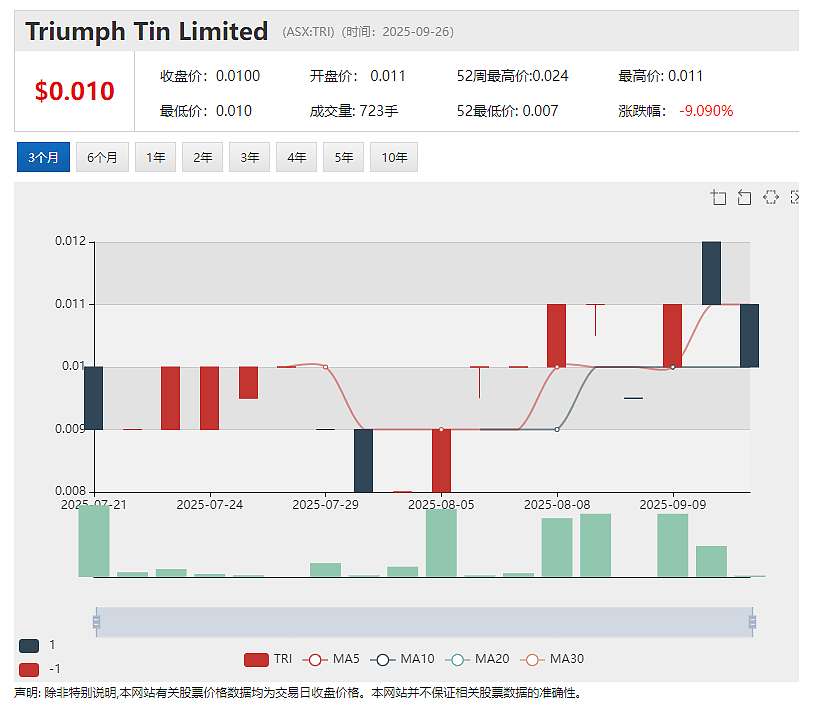
Task: Switch to the 6个月 range tab
Action: click(x=102, y=157)
